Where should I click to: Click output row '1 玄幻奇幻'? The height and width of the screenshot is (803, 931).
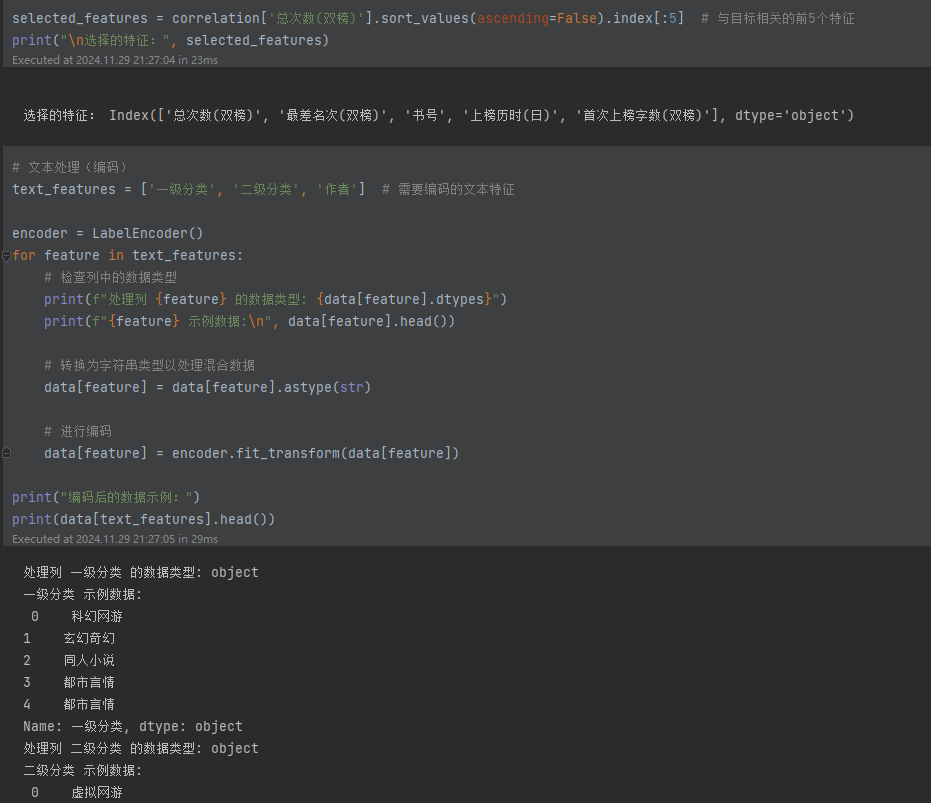pos(69,638)
